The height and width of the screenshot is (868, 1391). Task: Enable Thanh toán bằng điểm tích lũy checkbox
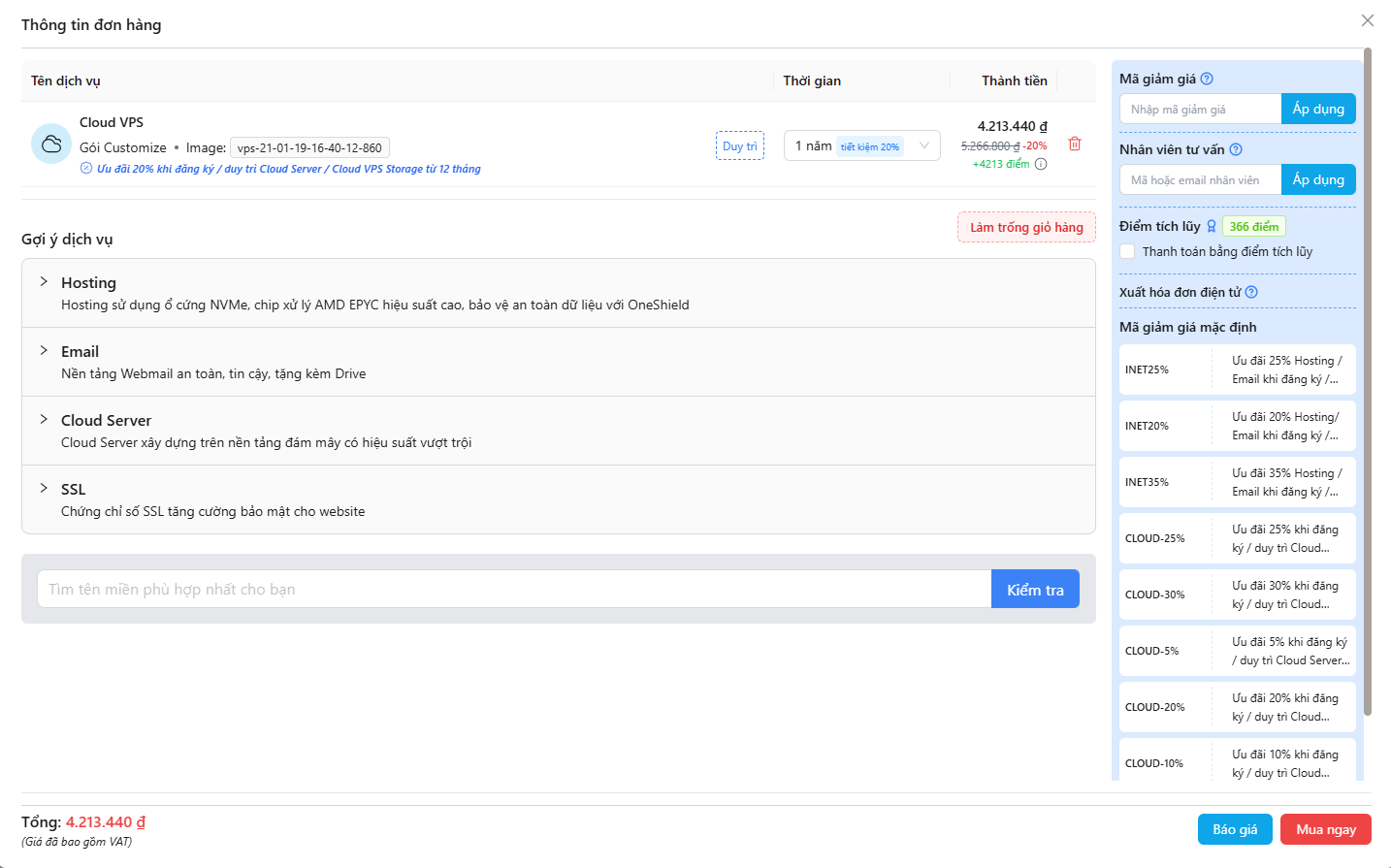click(x=1127, y=251)
